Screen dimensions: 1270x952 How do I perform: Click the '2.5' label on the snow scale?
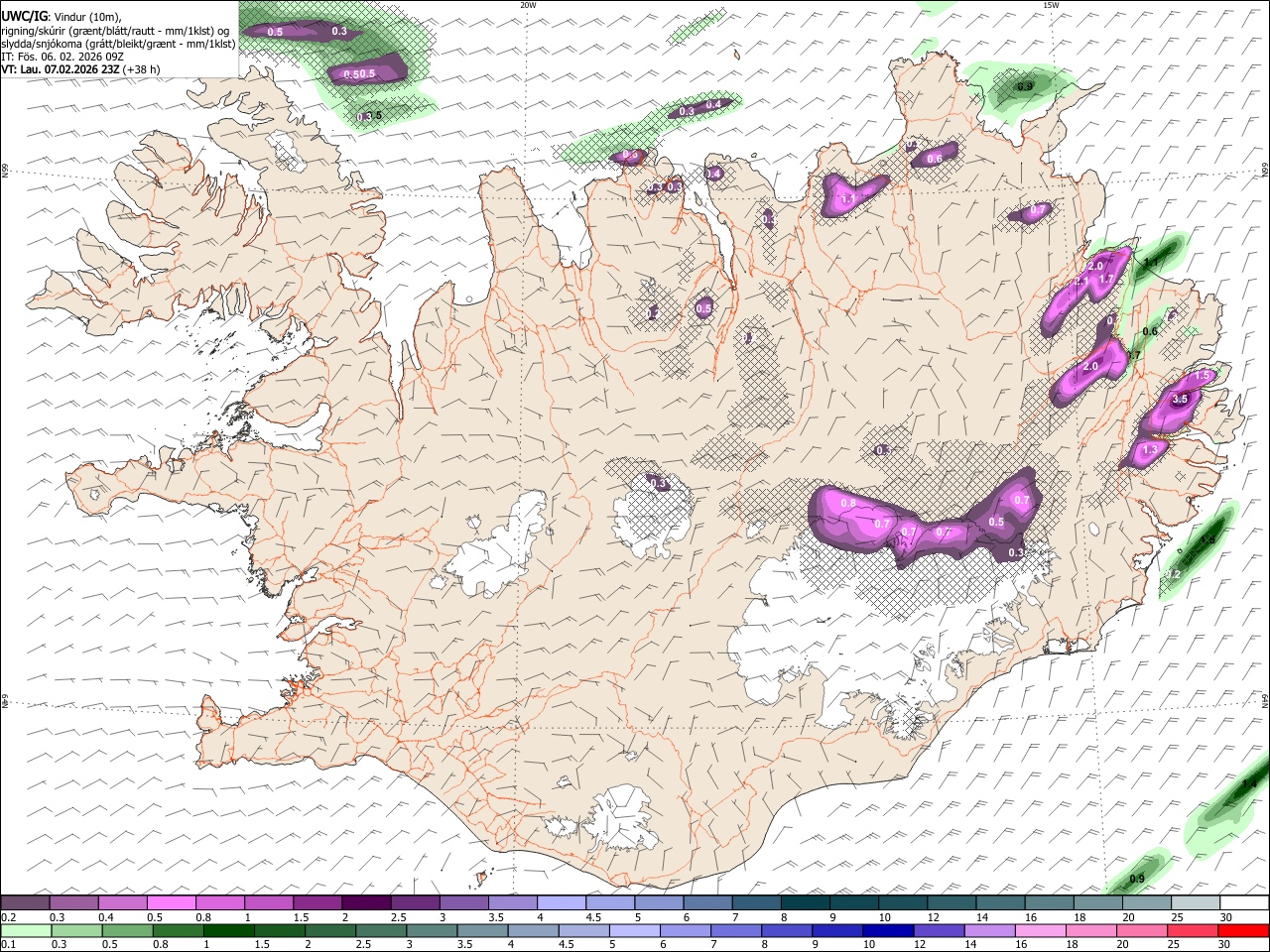click(398, 917)
